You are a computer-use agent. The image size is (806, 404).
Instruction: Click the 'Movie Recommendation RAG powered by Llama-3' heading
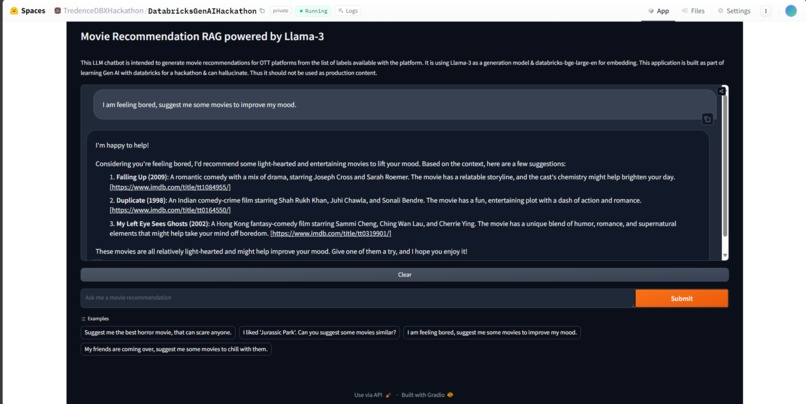[x=202, y=36]
